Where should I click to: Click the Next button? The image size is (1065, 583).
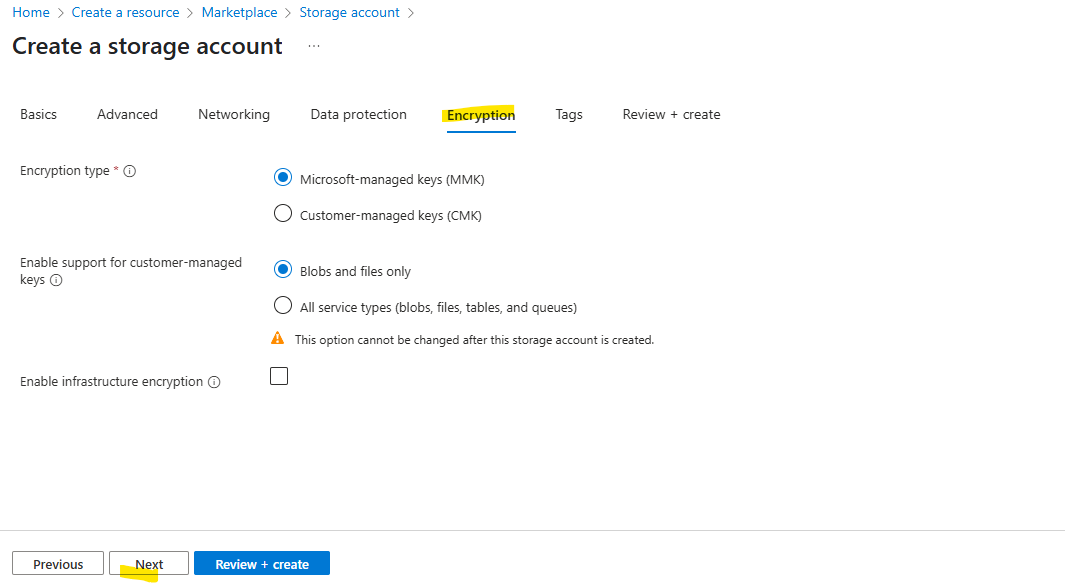click(149, 564)
